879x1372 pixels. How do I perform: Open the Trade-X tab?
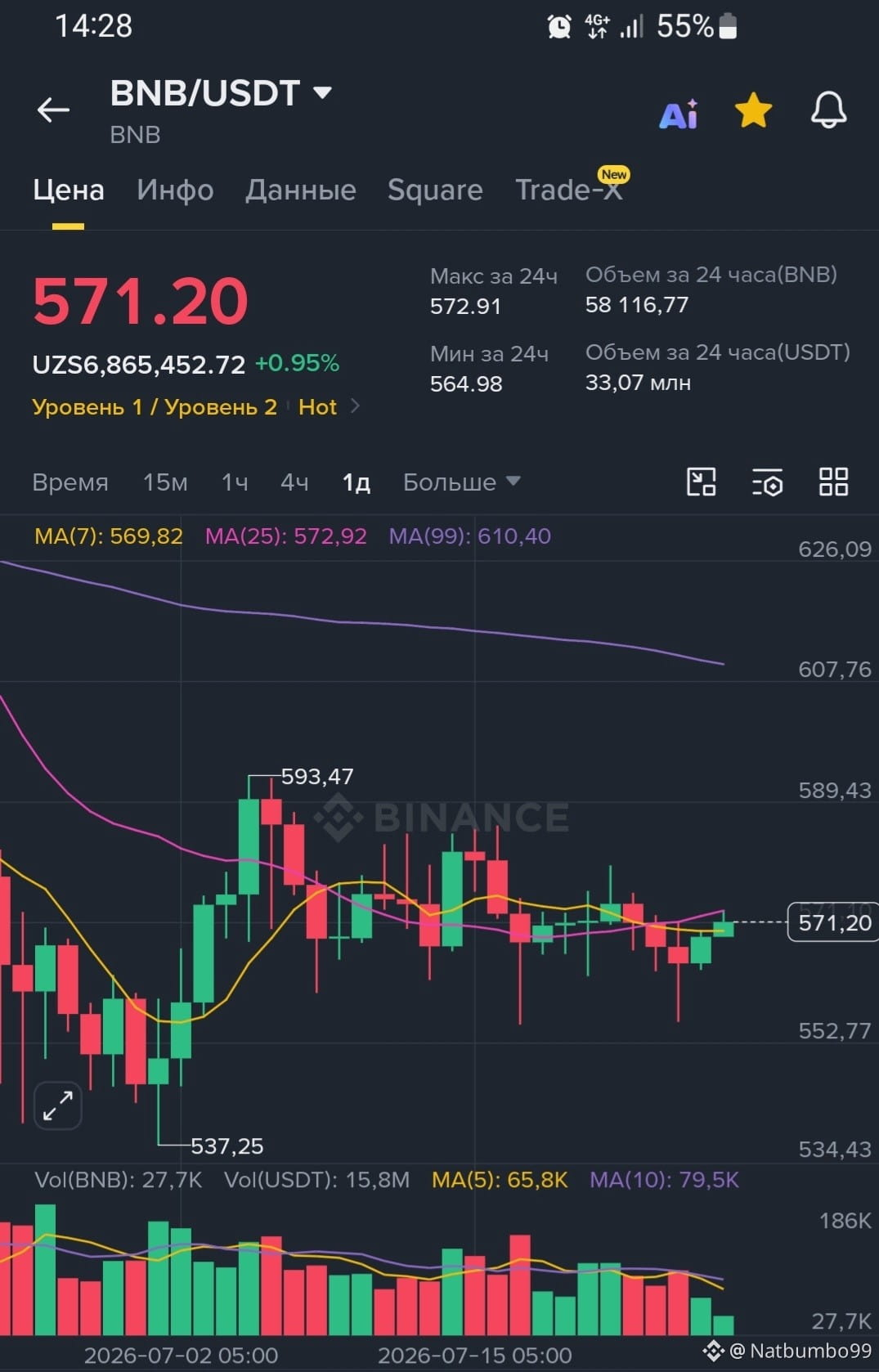[569, 190]
